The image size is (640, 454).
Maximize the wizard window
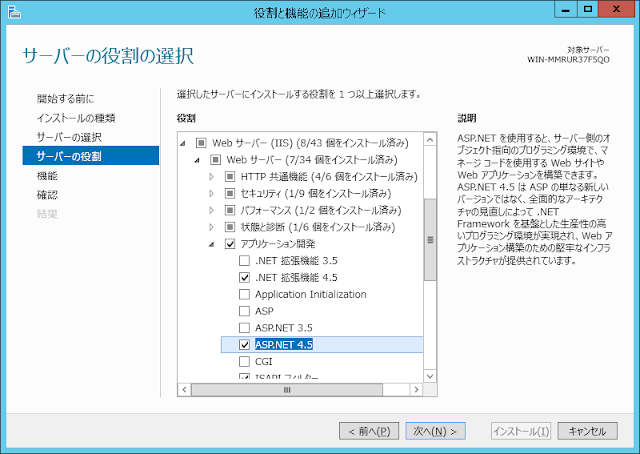tap(588, 9)
